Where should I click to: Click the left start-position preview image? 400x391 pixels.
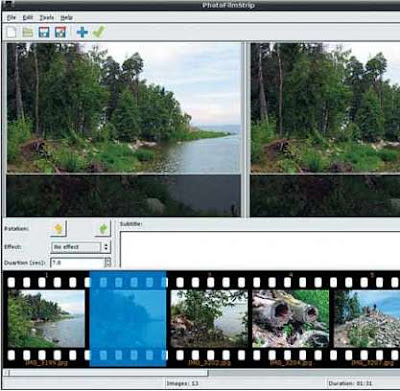coord(123,130)
